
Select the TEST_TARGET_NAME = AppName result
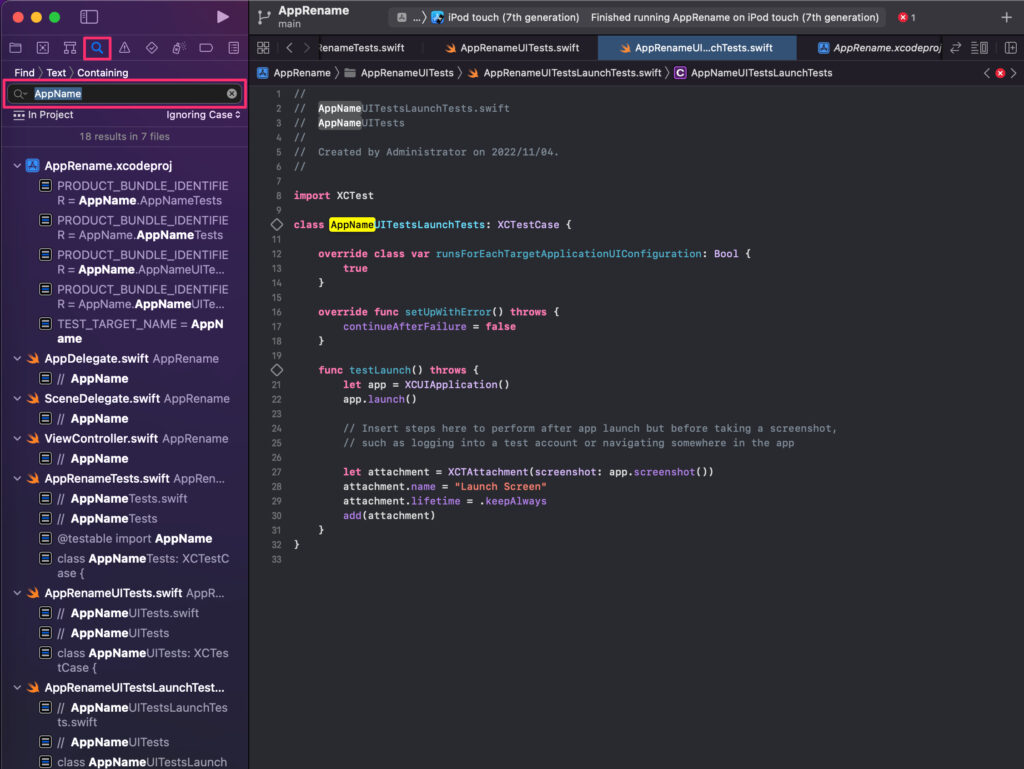point(134,331)
